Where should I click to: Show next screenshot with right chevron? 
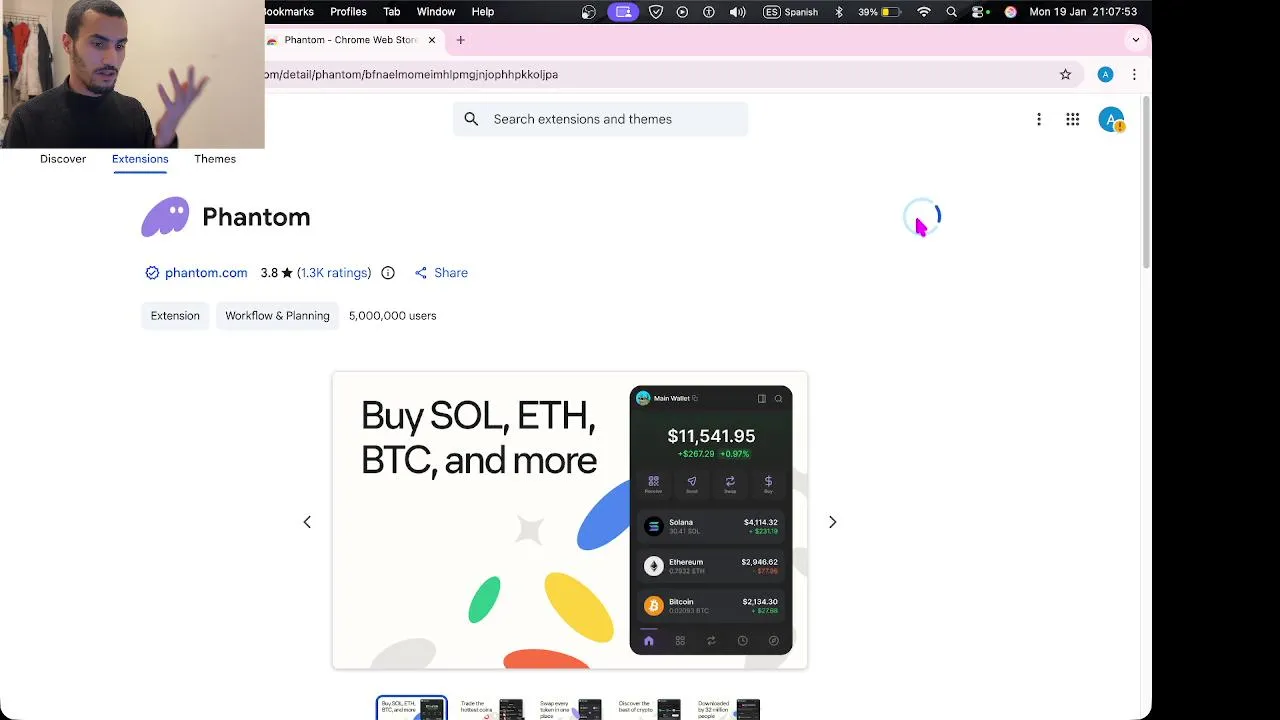click(832, 522)
